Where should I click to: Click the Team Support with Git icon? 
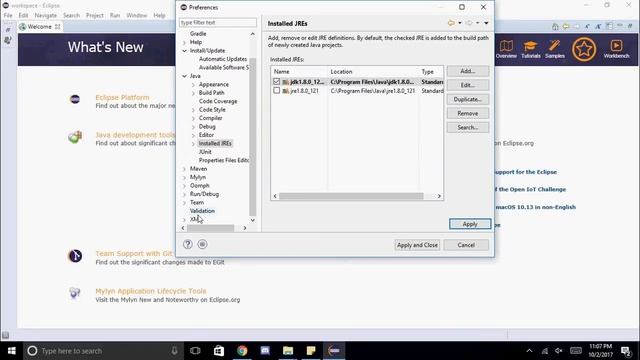pos(75,256)
